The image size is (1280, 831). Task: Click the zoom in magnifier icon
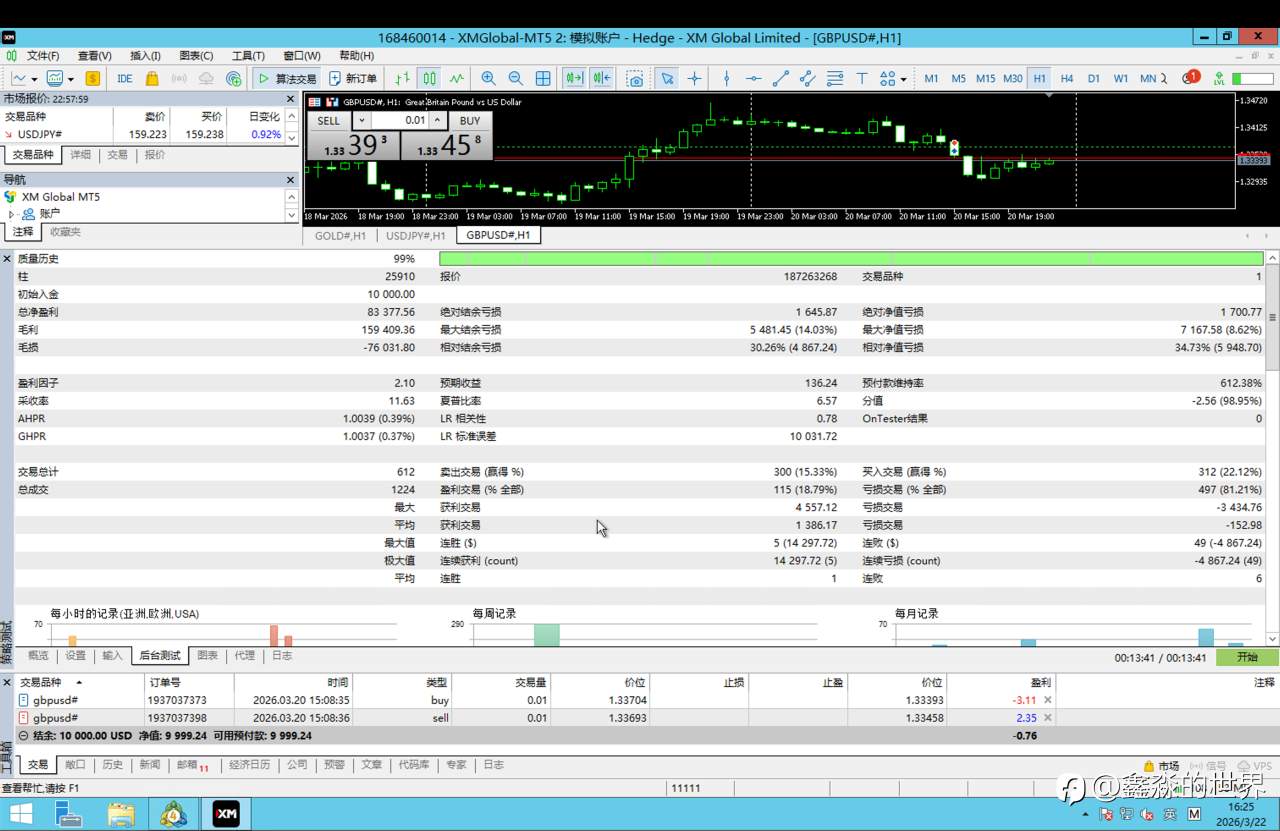click(x=488, y=78)
